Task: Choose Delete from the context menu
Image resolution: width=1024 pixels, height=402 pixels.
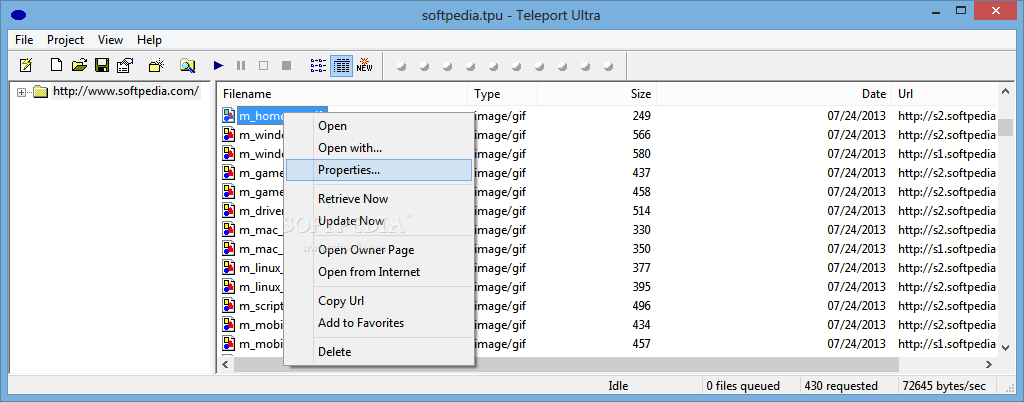Action: pos(379,352)
